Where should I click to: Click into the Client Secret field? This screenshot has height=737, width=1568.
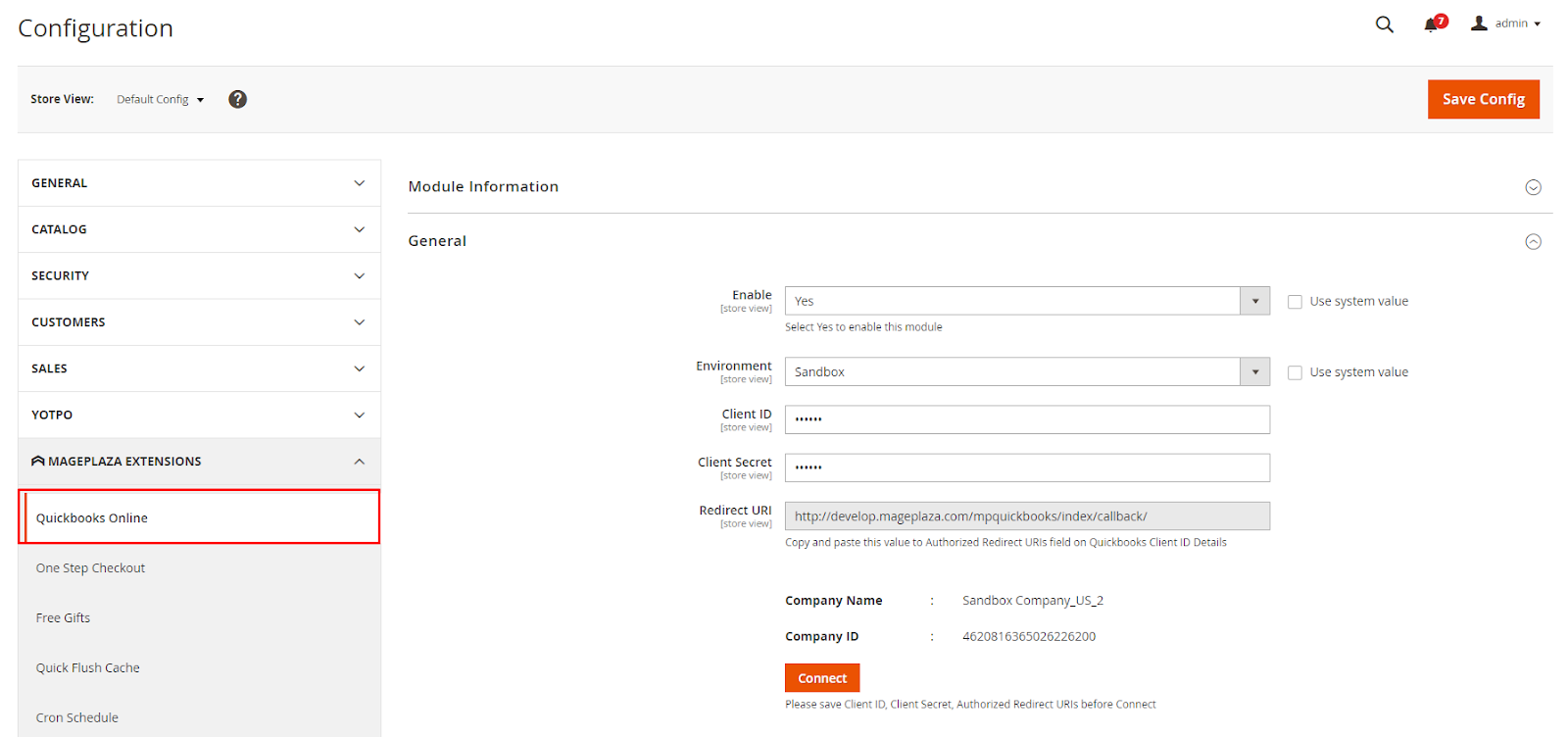click(1026, 467)
